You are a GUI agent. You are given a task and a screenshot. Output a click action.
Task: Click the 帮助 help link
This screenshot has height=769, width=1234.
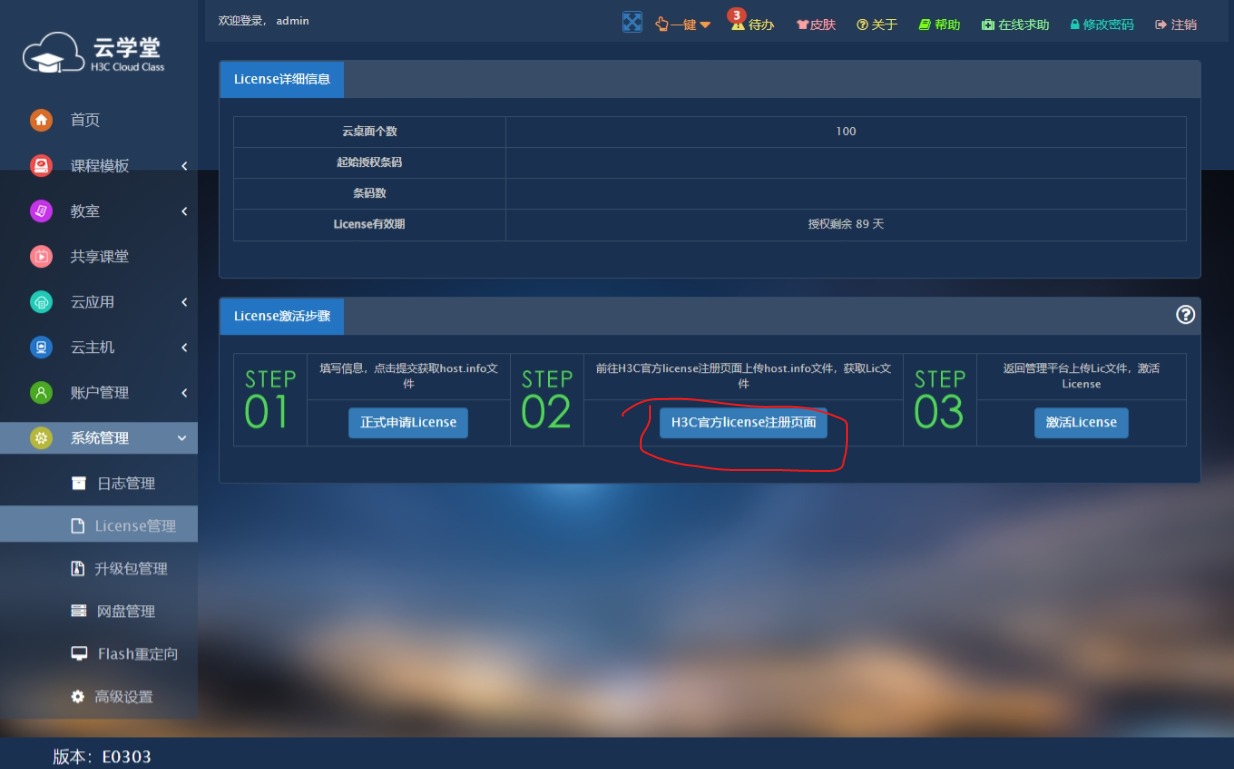pyautogui.click(x=939, y=24)
